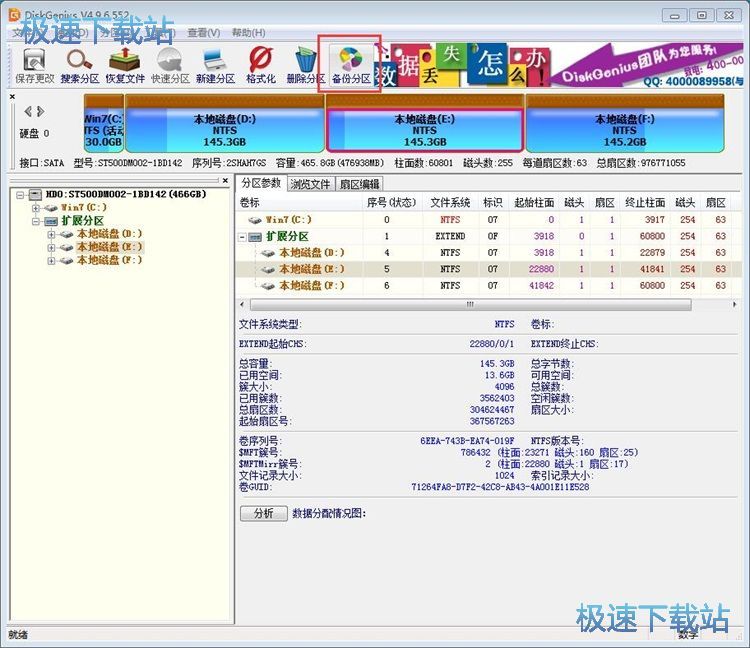The height and width of the screenshot is (648, 750).
Task: Select Win7(C:) block in disk map
Action: point(104,123)
